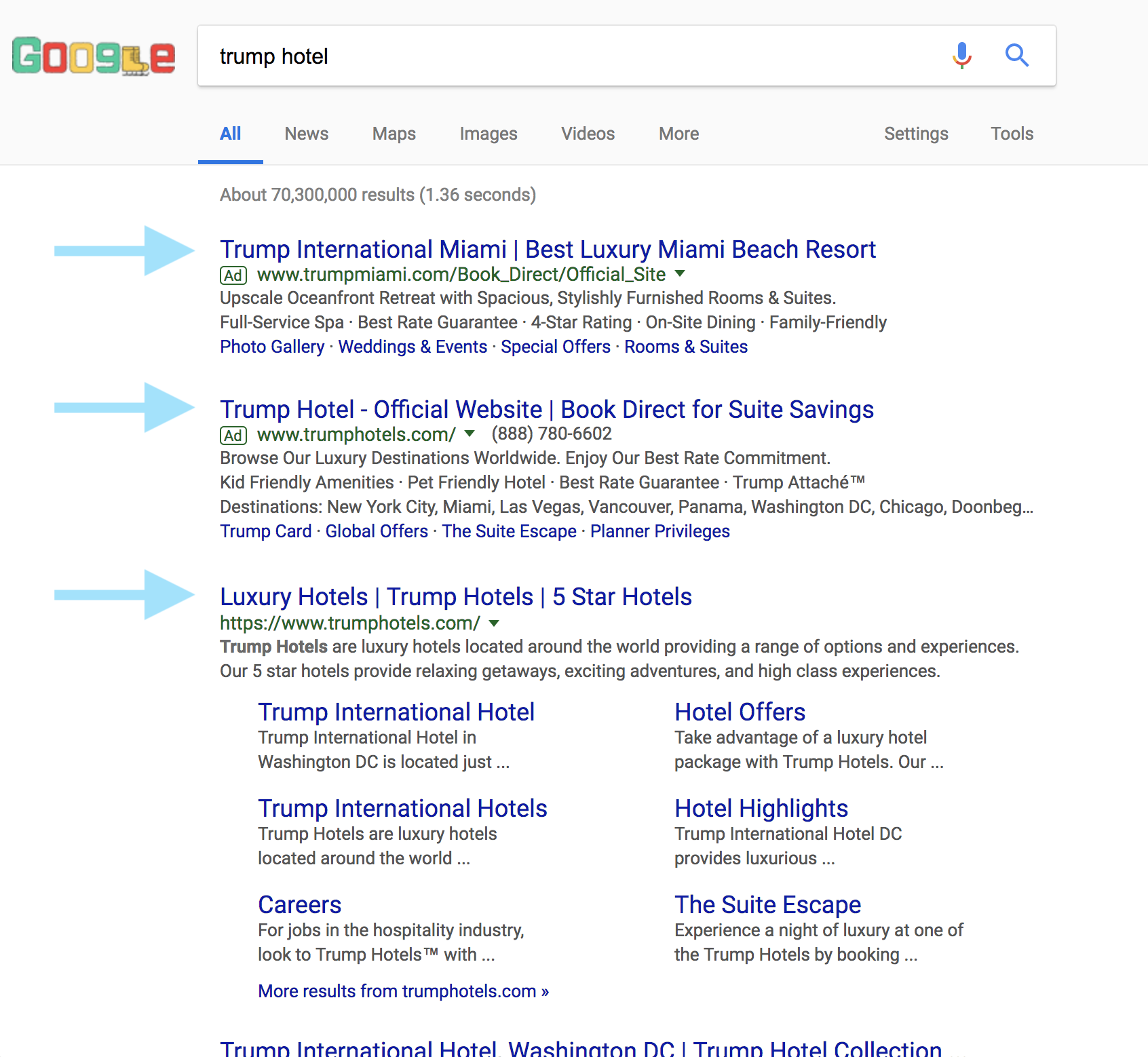Click the Google doodle logo
This screenshot has width=1148, height=1057.
[x=94, y=56]
